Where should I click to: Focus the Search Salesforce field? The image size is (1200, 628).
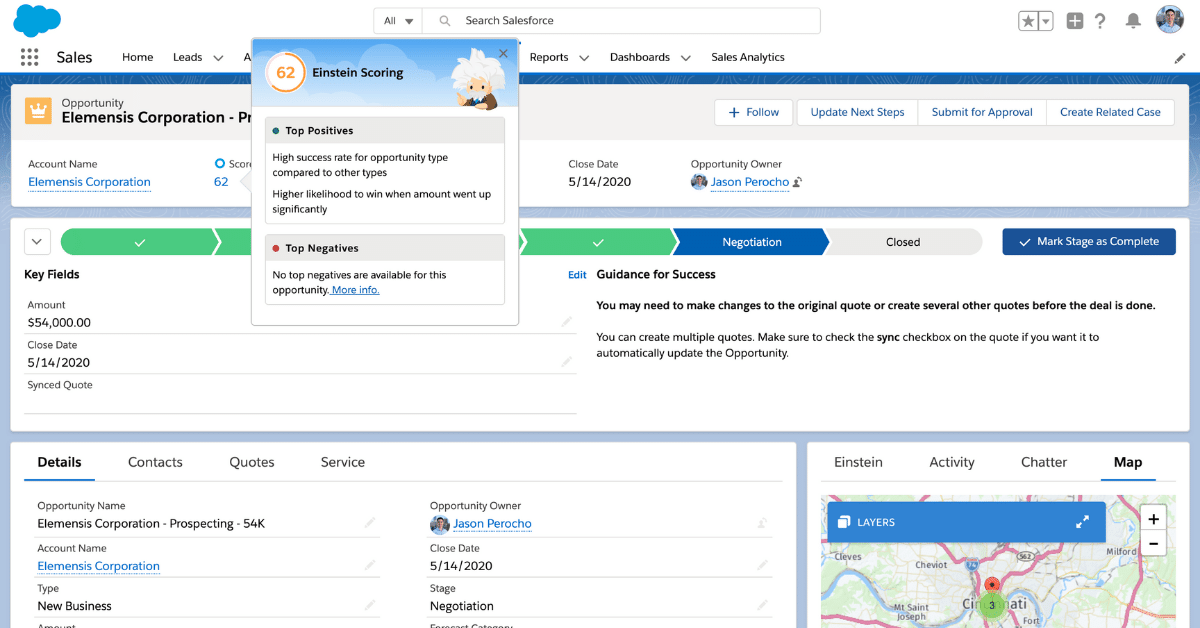[621, 21]
